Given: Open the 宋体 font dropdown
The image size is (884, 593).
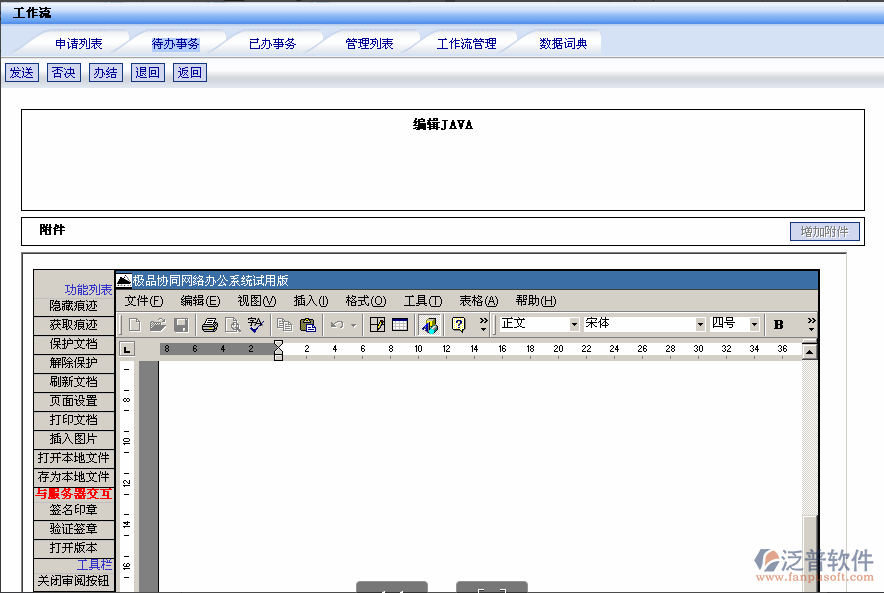Looking at the screenshot, I should tap(700, 324).
